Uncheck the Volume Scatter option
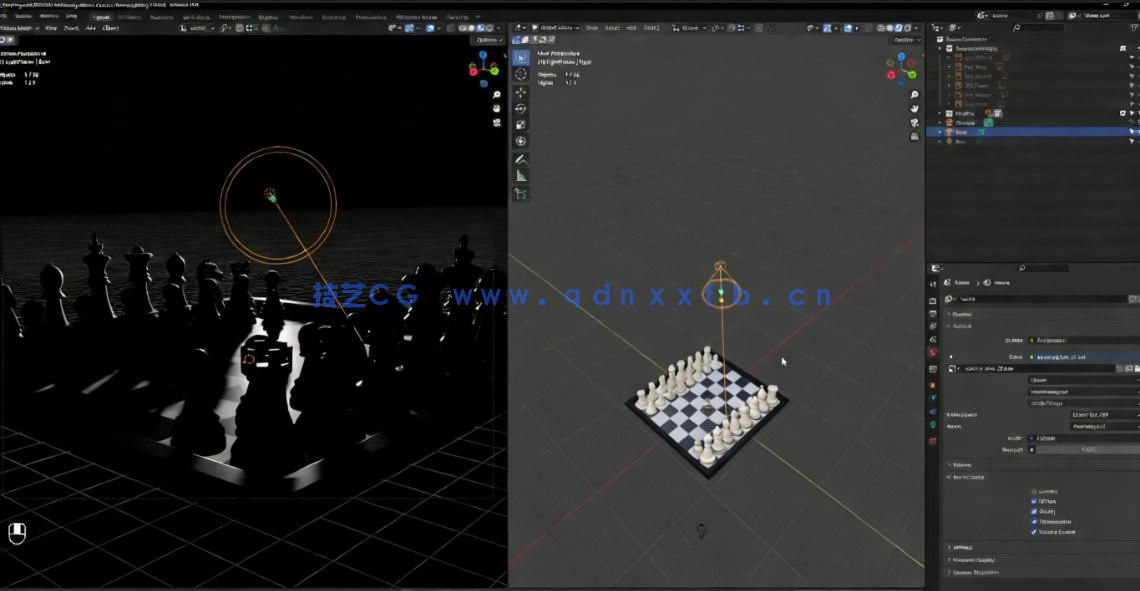The width and height of the screenshot is (1140, 591). pos(1034,532)
